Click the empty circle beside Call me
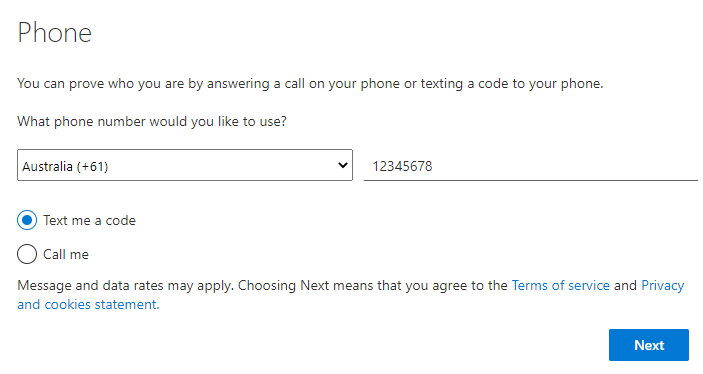Image resolution: width=703 pixels, height=374 pixels. [27, 254]
